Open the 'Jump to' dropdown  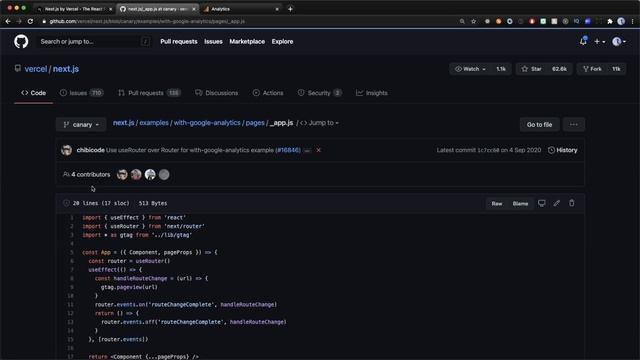(x=320, y=123)
